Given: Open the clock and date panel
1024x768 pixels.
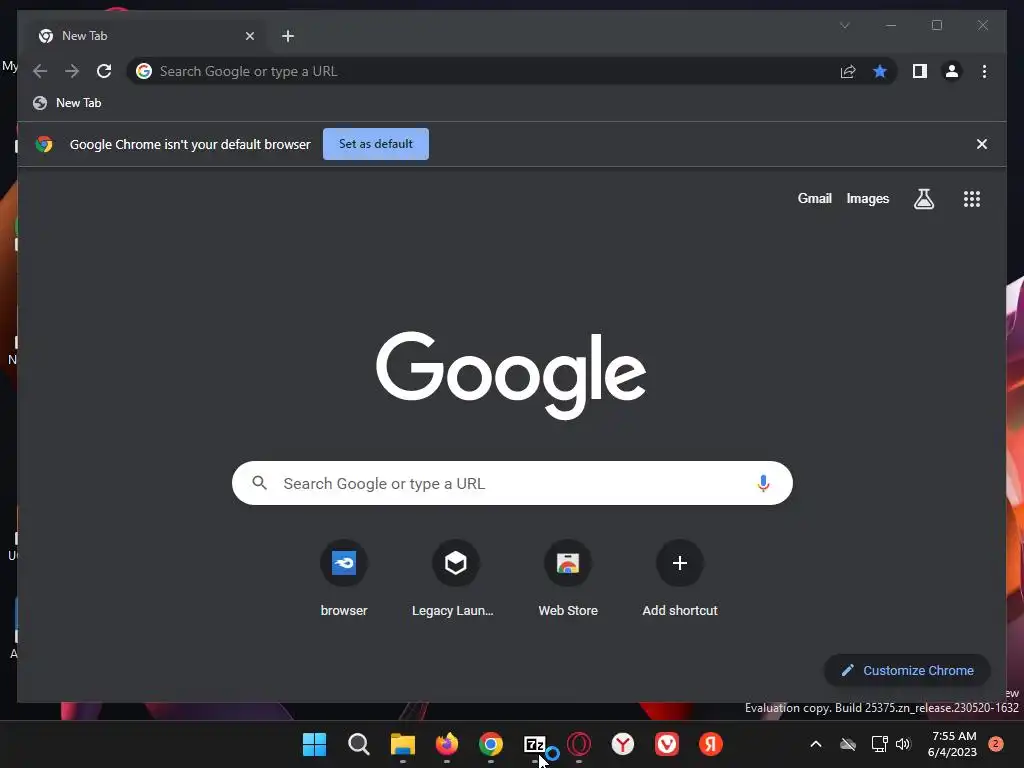Looking at the screenshot, I should click(953, 744).
